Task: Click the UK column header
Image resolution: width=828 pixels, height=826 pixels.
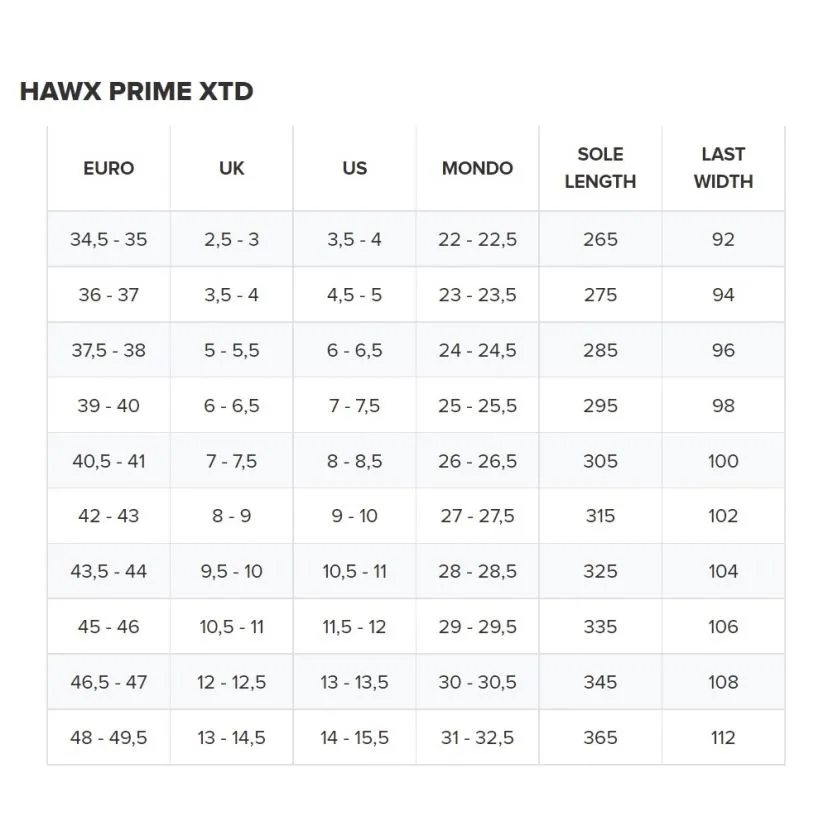Action: (231, 168)
